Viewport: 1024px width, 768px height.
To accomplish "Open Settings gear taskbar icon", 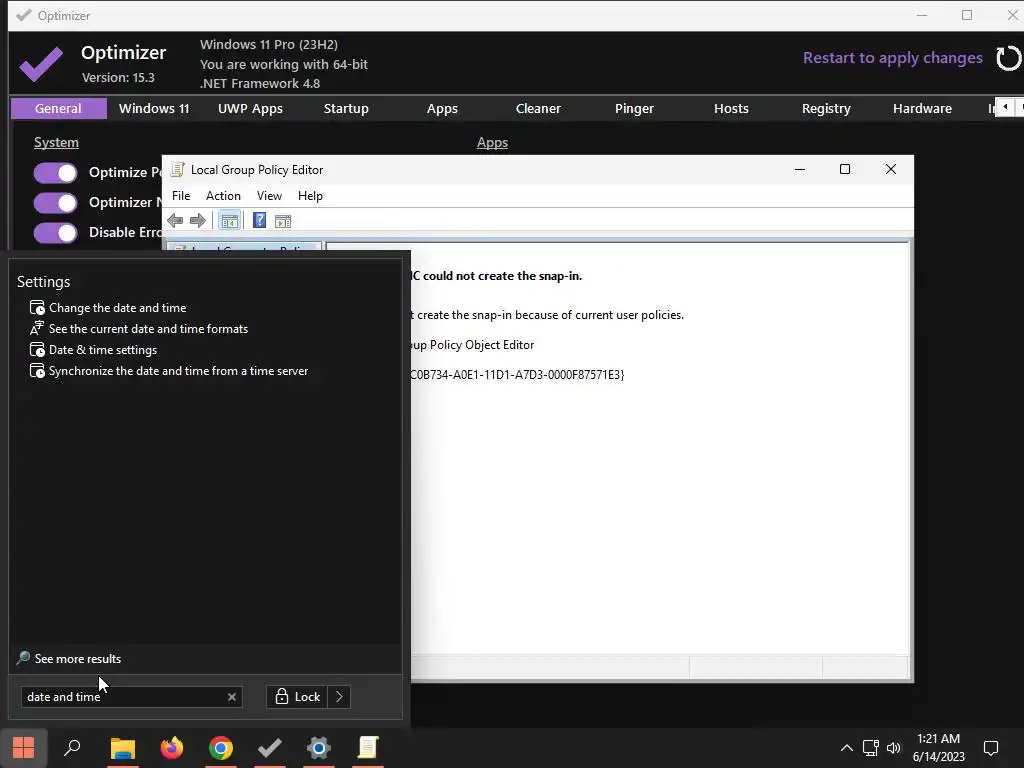I will coord(319,748).
